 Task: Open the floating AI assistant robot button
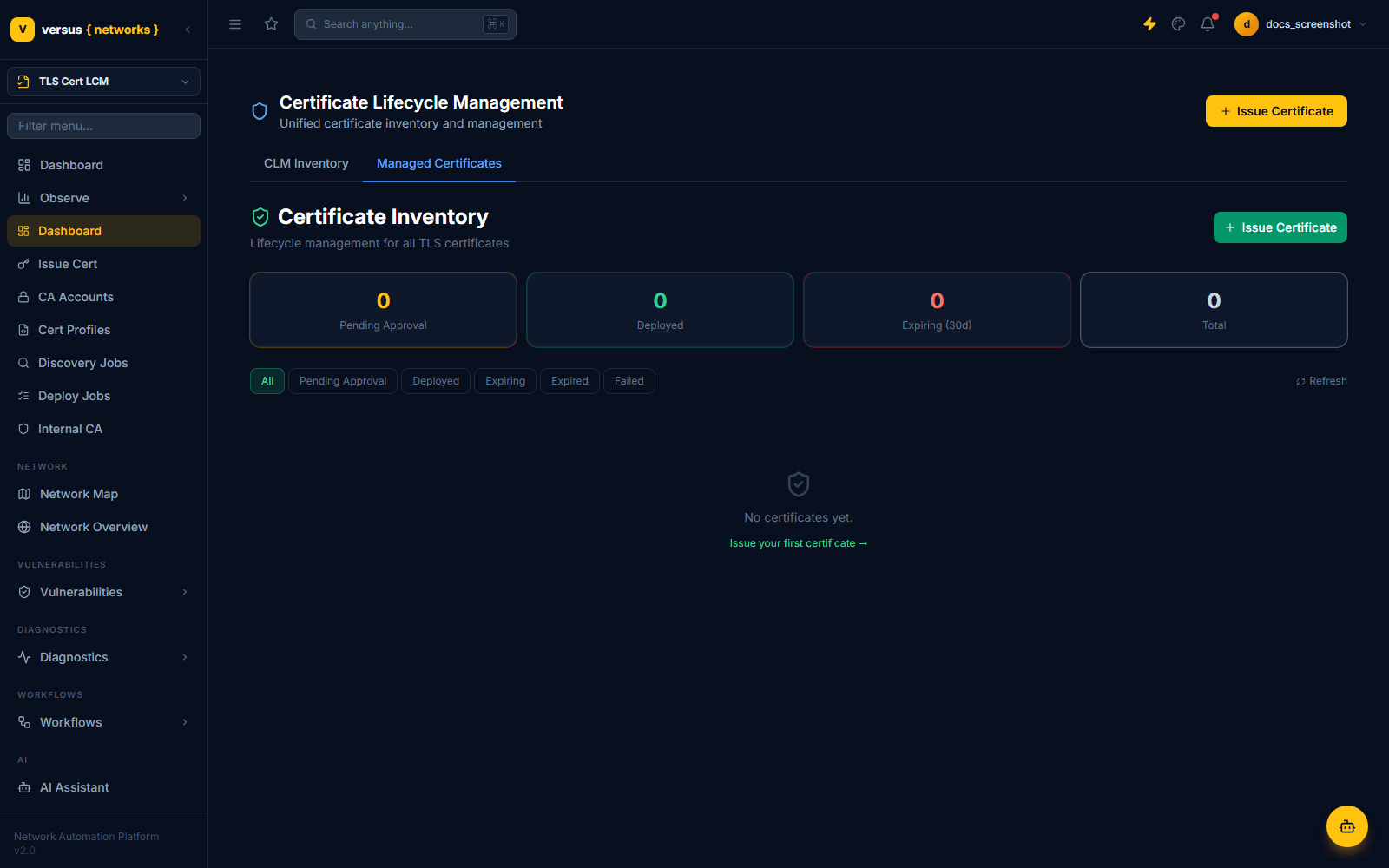point(1347,826)
